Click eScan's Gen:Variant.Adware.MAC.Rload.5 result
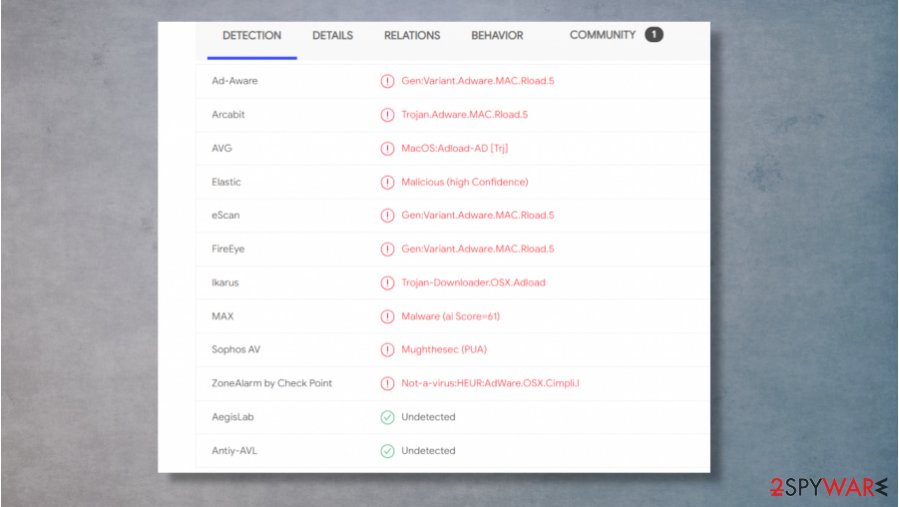This screenshot has height=507, width=899. click(478, 215)
